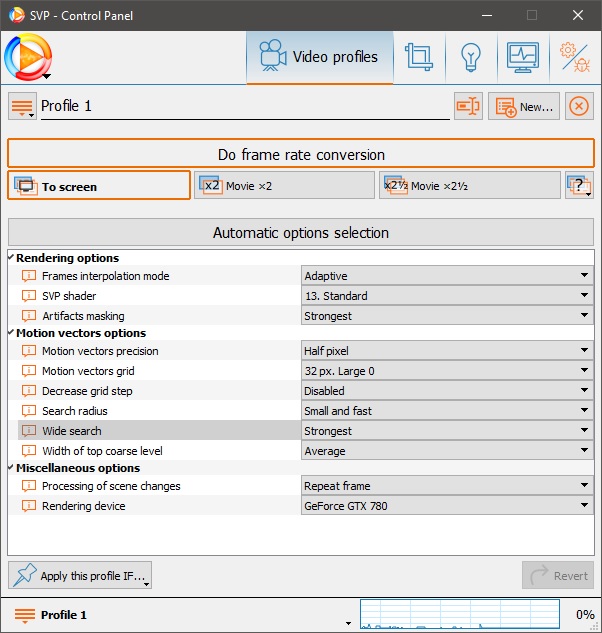
Task: Open the profile list hamburger menu
Action: click(x=22, y=106)
